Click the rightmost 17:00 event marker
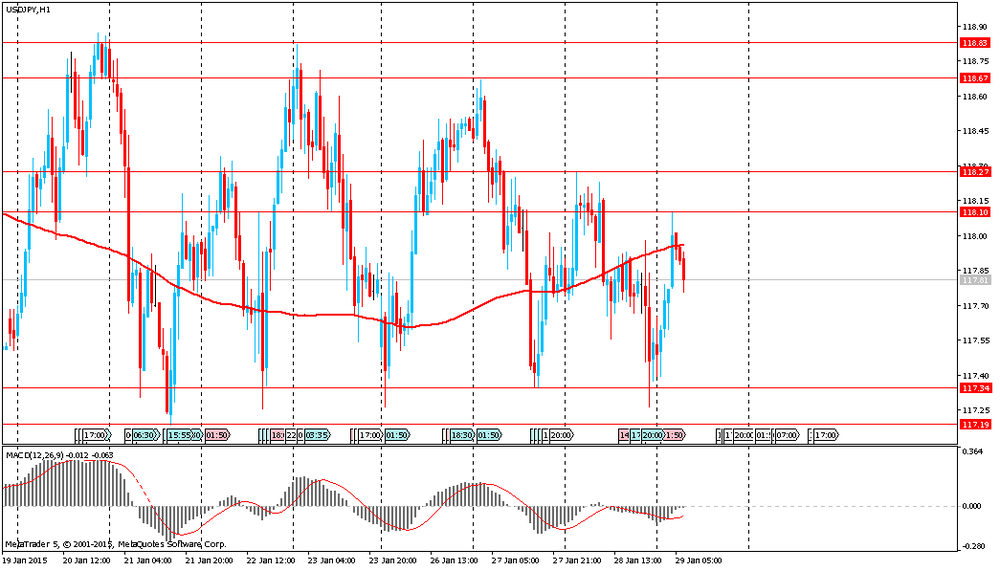This screenshot has height=571, width=1000. [x=825, y=435]
